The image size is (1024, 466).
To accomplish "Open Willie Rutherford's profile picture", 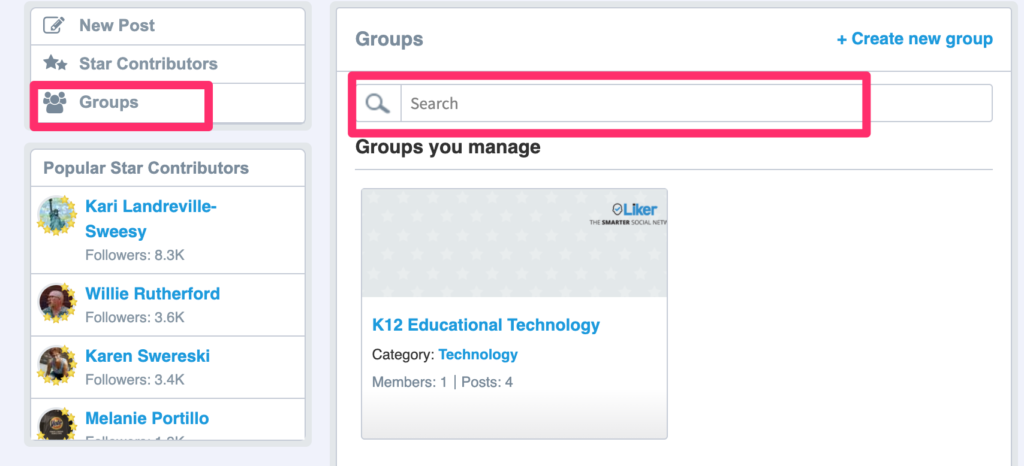I will pos(57,302).
